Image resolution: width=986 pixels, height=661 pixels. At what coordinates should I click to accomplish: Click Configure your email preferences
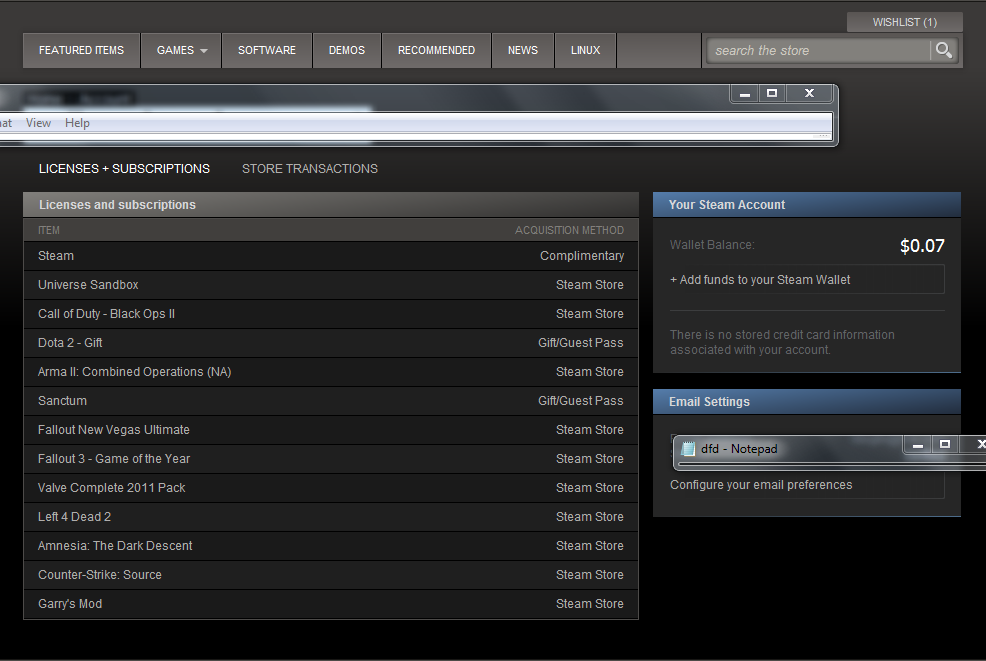tap(761, 485)
